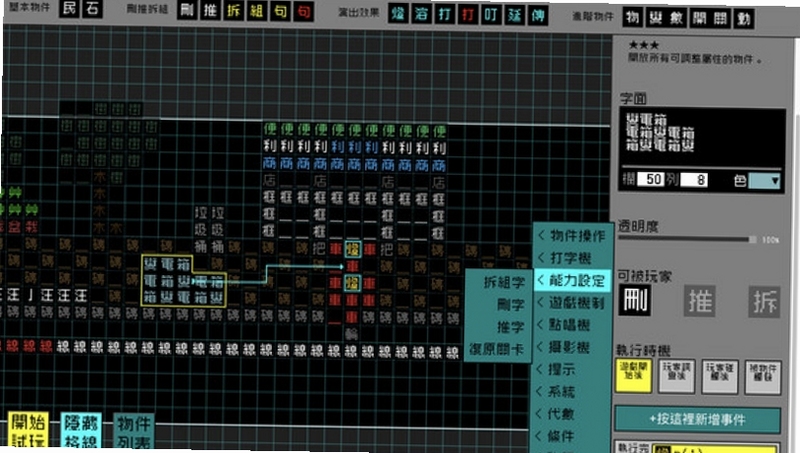Click the 欄 field showing 50
The width and height of the screenshot is (800, 453).
pos(650,180)
